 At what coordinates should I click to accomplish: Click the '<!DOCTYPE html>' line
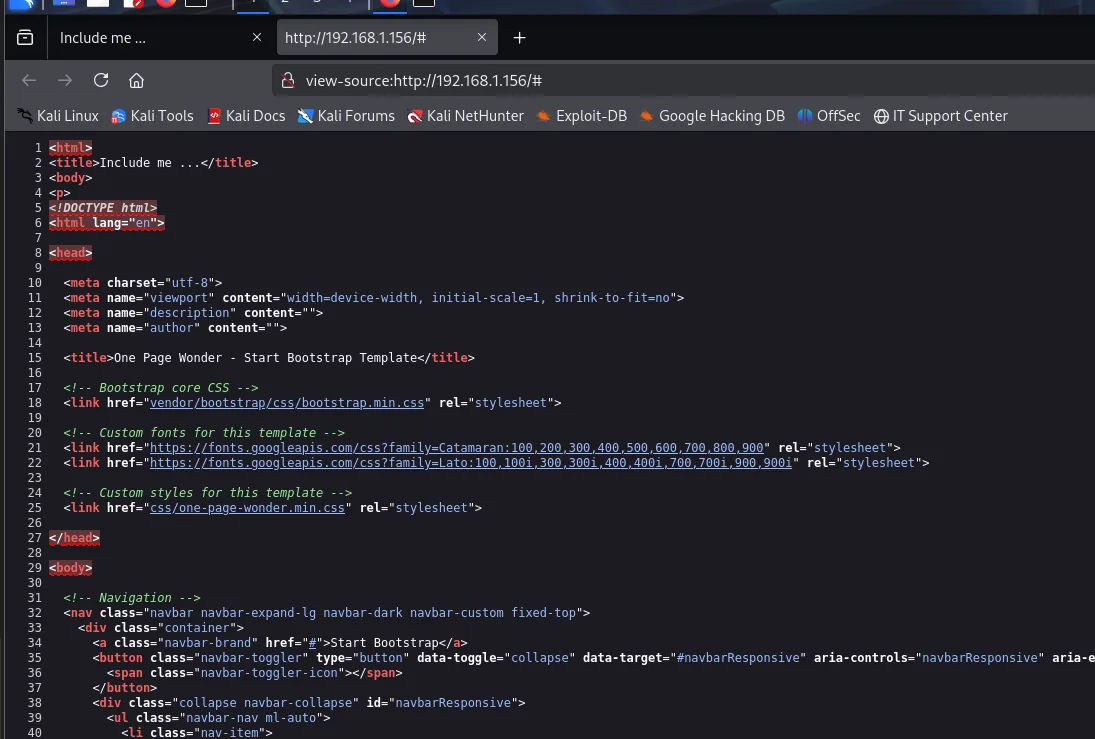coord(103,207)
